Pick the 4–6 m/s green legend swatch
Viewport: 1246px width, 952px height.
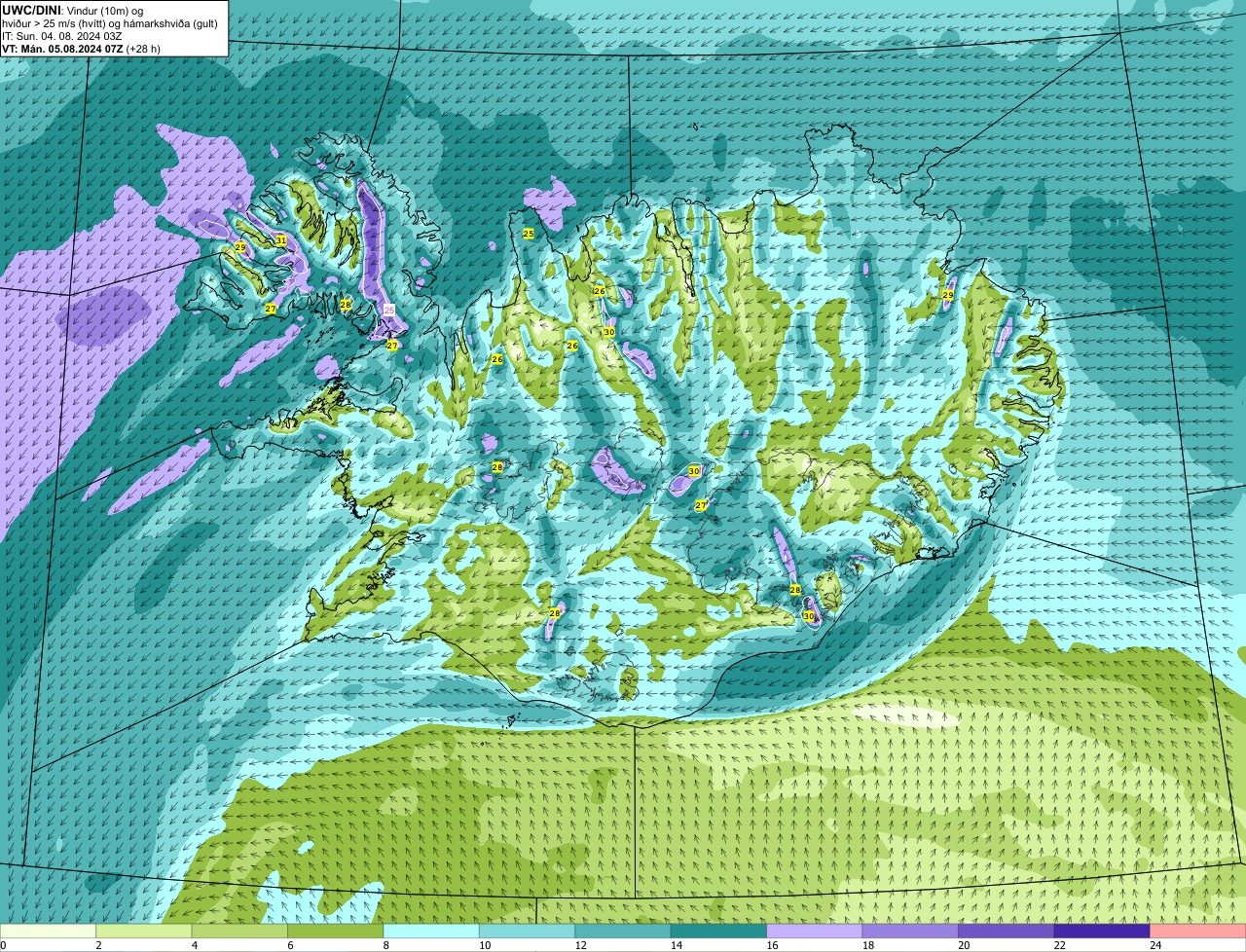point(240,932)
